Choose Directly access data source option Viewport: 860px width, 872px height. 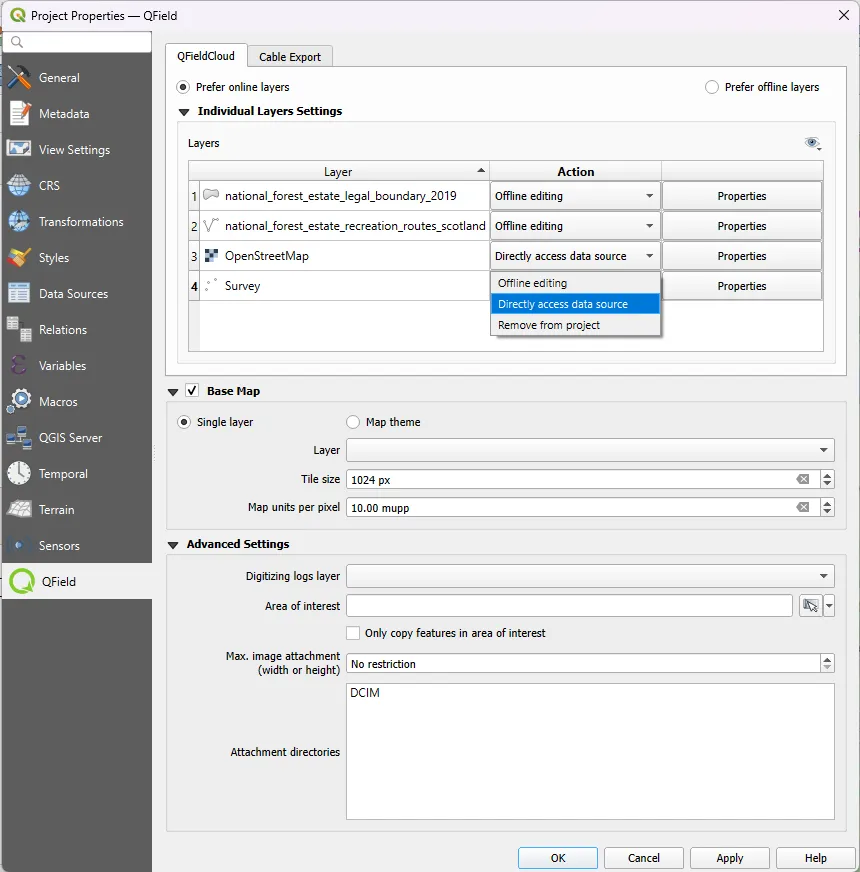(x=575, y=304)
